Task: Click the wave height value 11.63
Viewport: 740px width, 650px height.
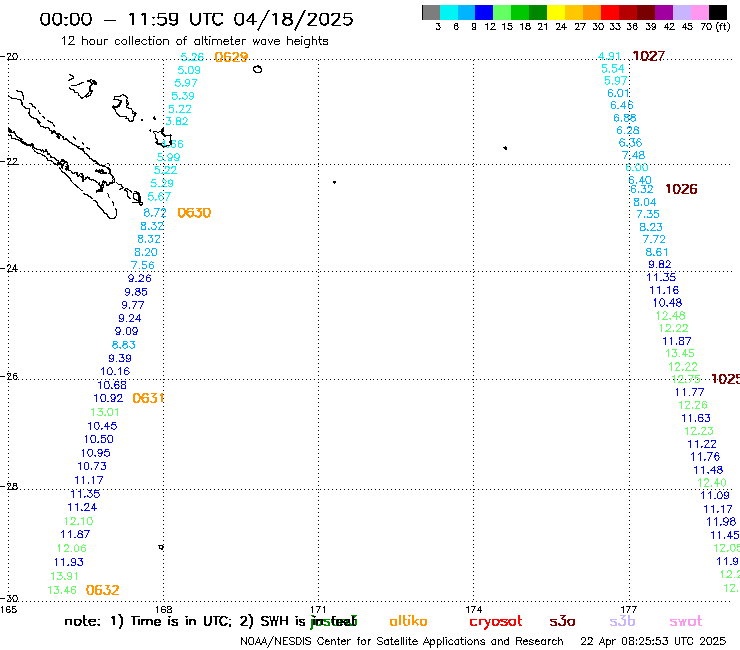Action: point(696,418)
